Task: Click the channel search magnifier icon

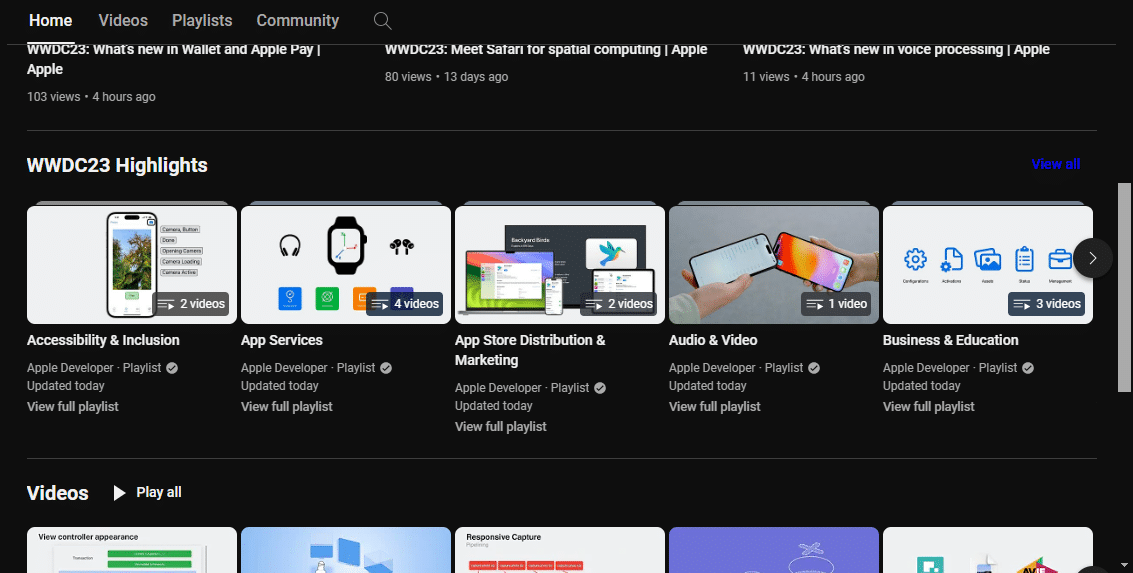Action: coord(382,21)
